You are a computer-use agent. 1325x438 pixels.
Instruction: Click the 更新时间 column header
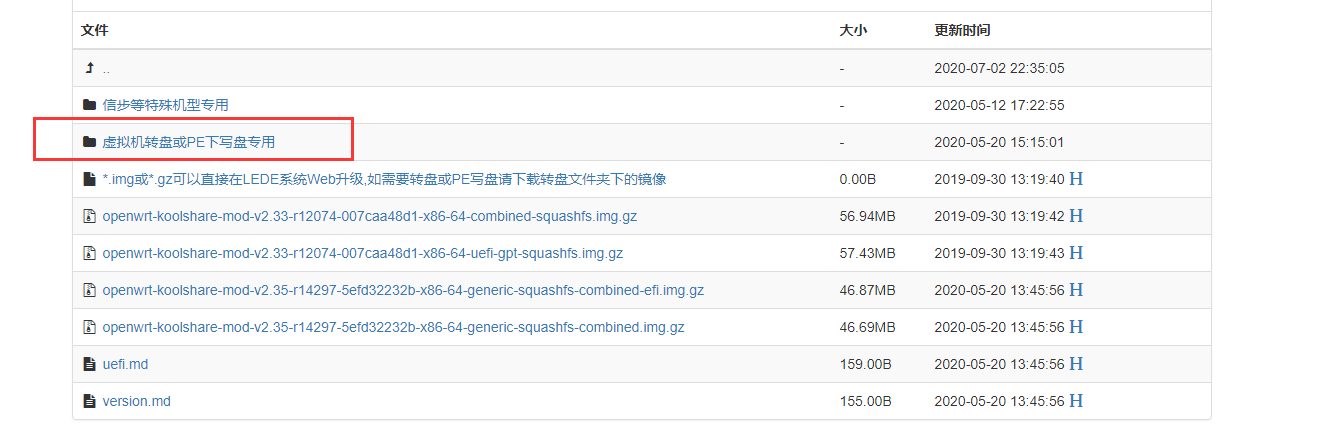(962, 30)
